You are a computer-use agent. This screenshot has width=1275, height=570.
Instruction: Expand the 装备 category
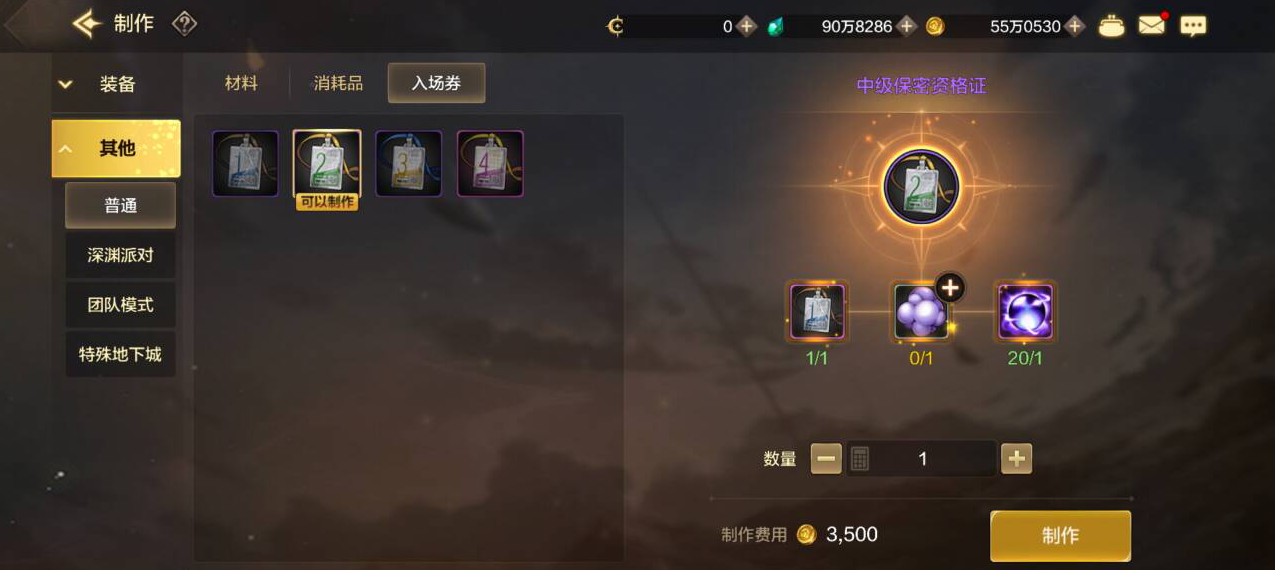116,84
